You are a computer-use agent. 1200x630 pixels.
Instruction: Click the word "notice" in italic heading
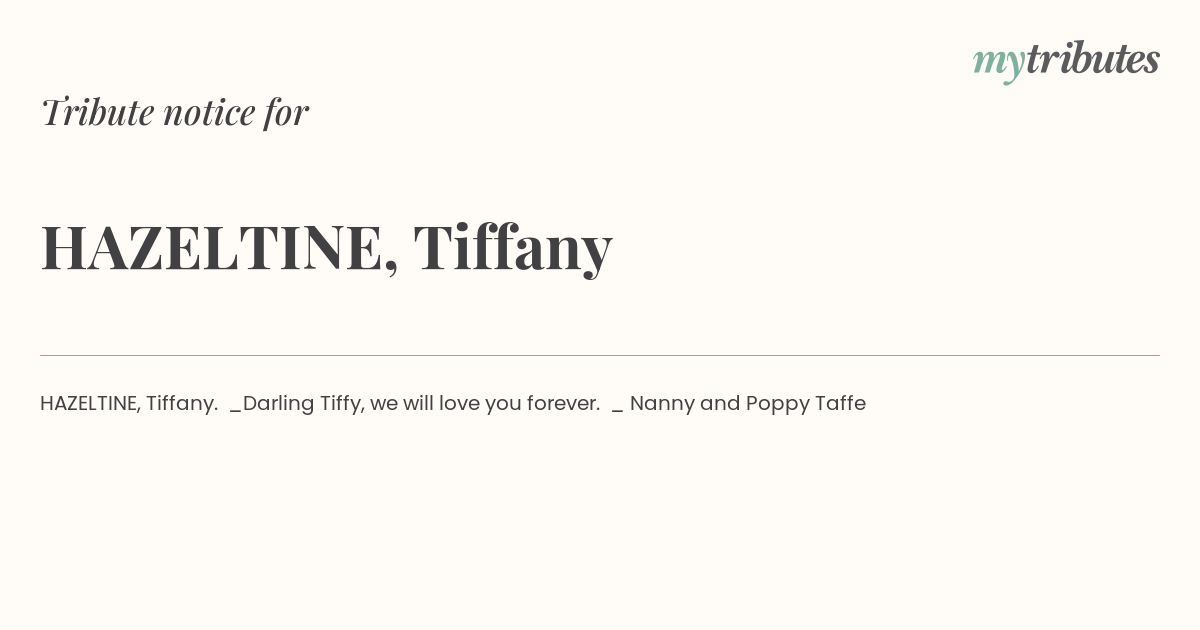209,113
